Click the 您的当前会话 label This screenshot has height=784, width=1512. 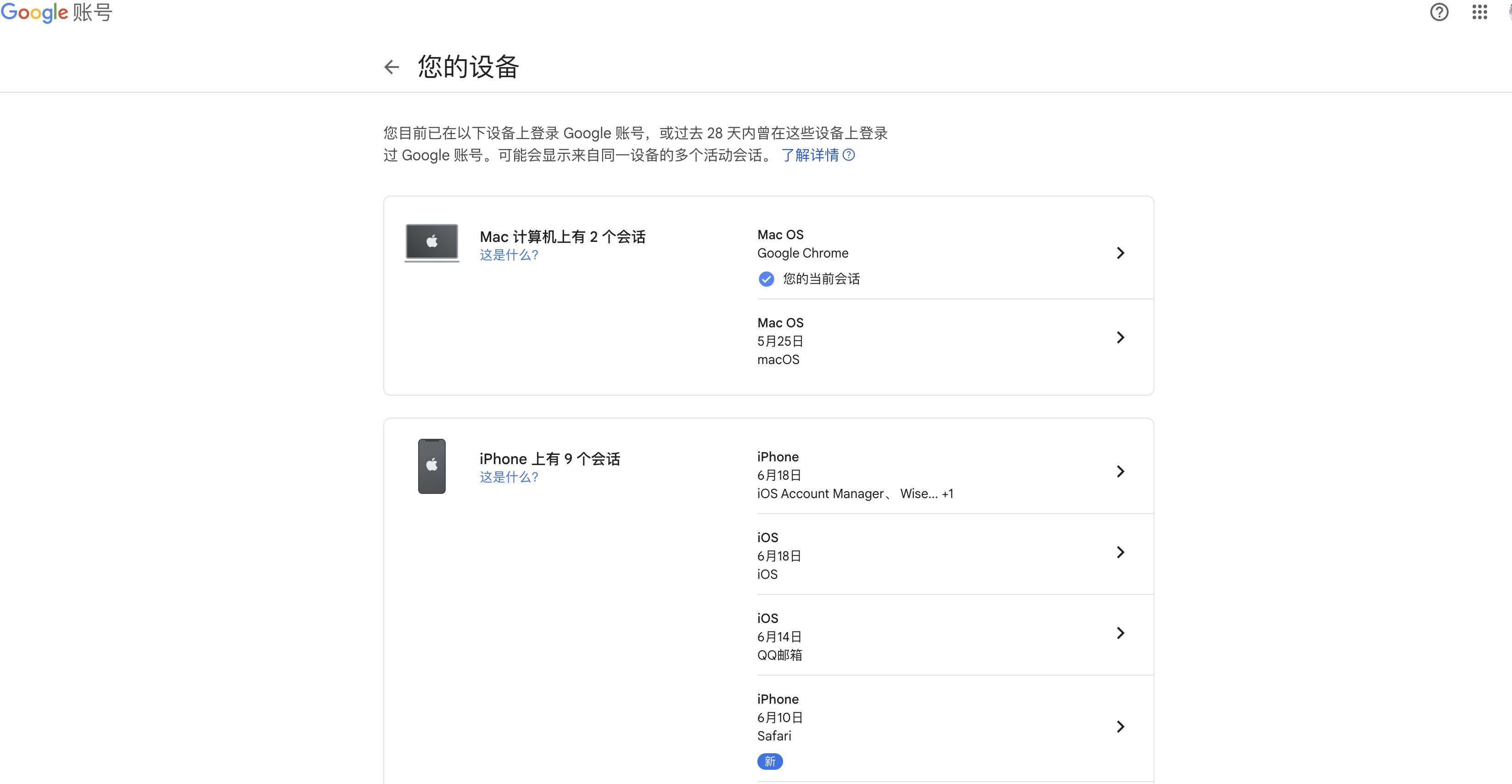pos(821,279)
